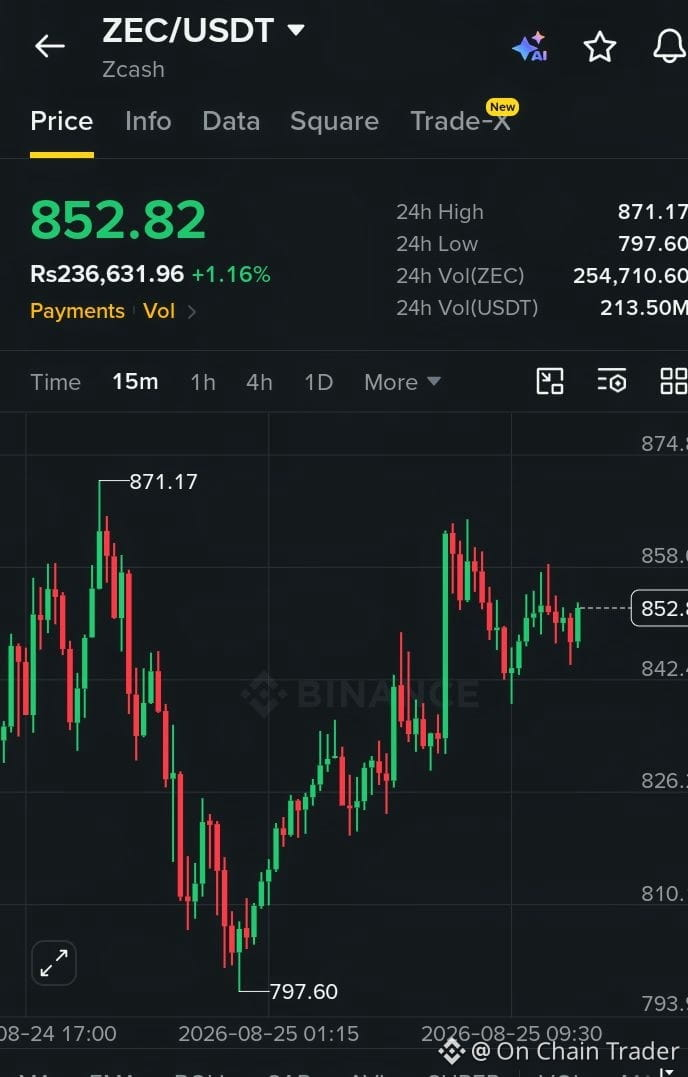Go back using the left arrow
This screenshot has width=688, height=1077.
click(x=49, y=47)
